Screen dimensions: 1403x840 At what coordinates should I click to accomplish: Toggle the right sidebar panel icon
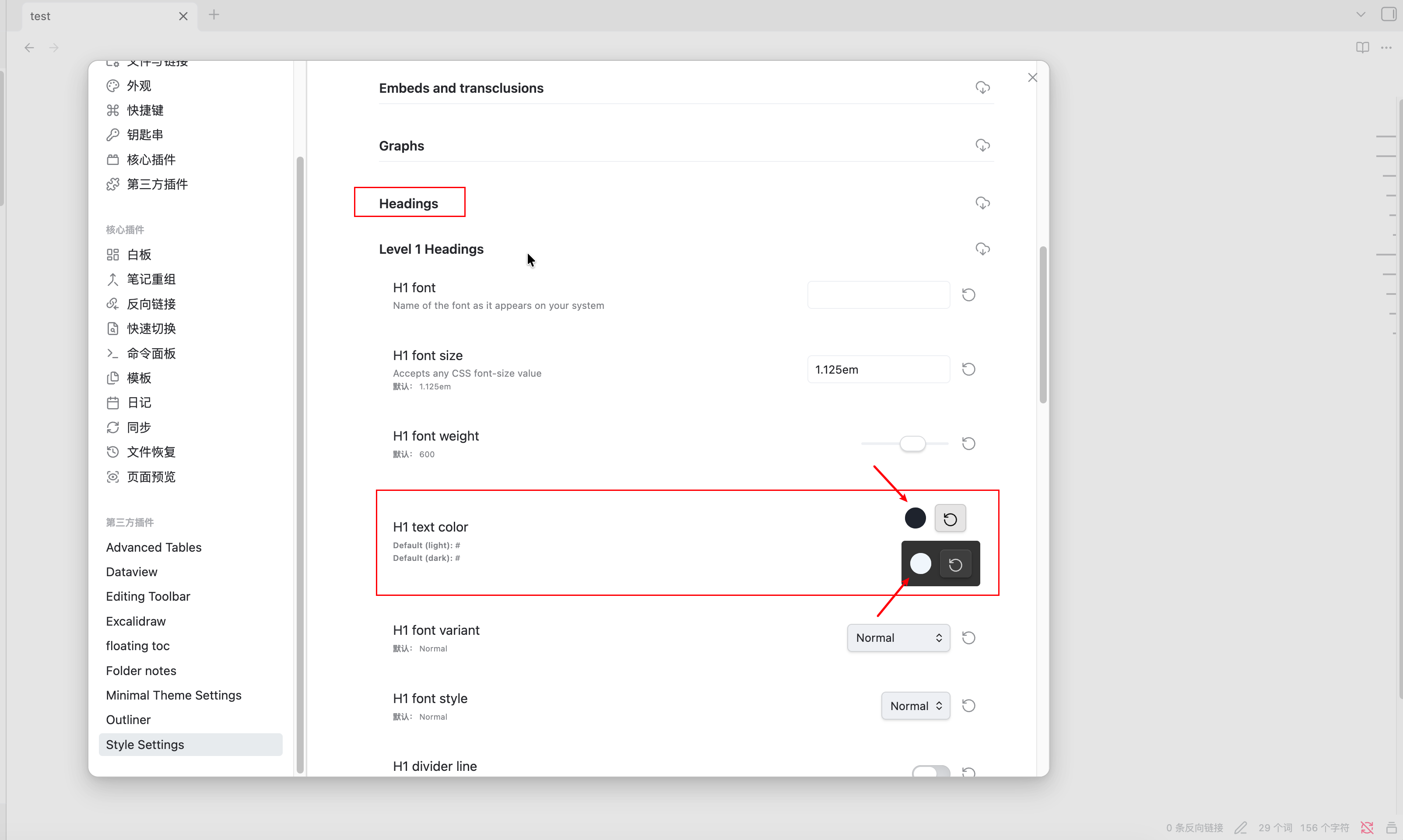(x=1389, y=15)
